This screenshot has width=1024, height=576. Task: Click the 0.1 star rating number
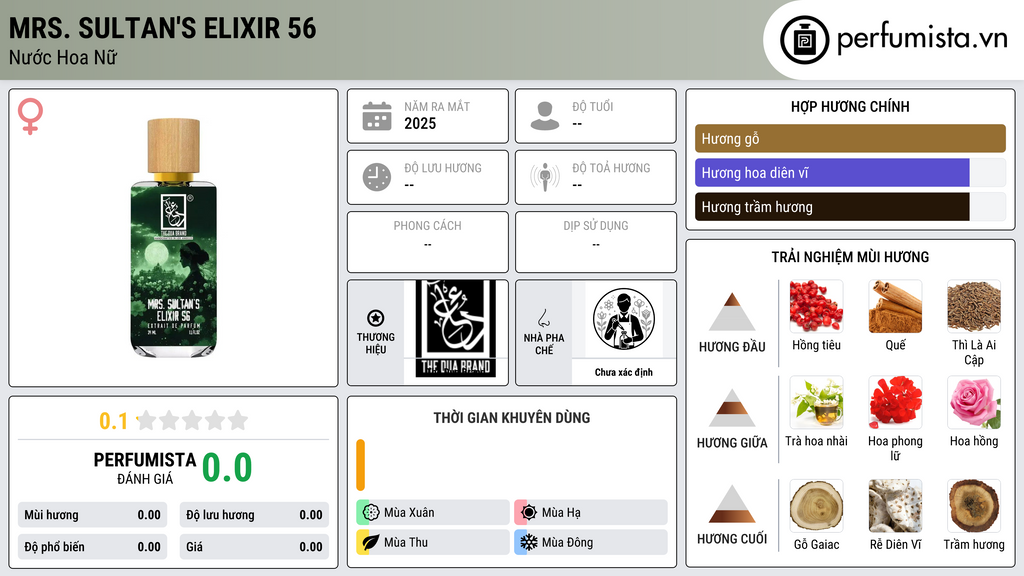pyautogui.click(x=113, y=421)
